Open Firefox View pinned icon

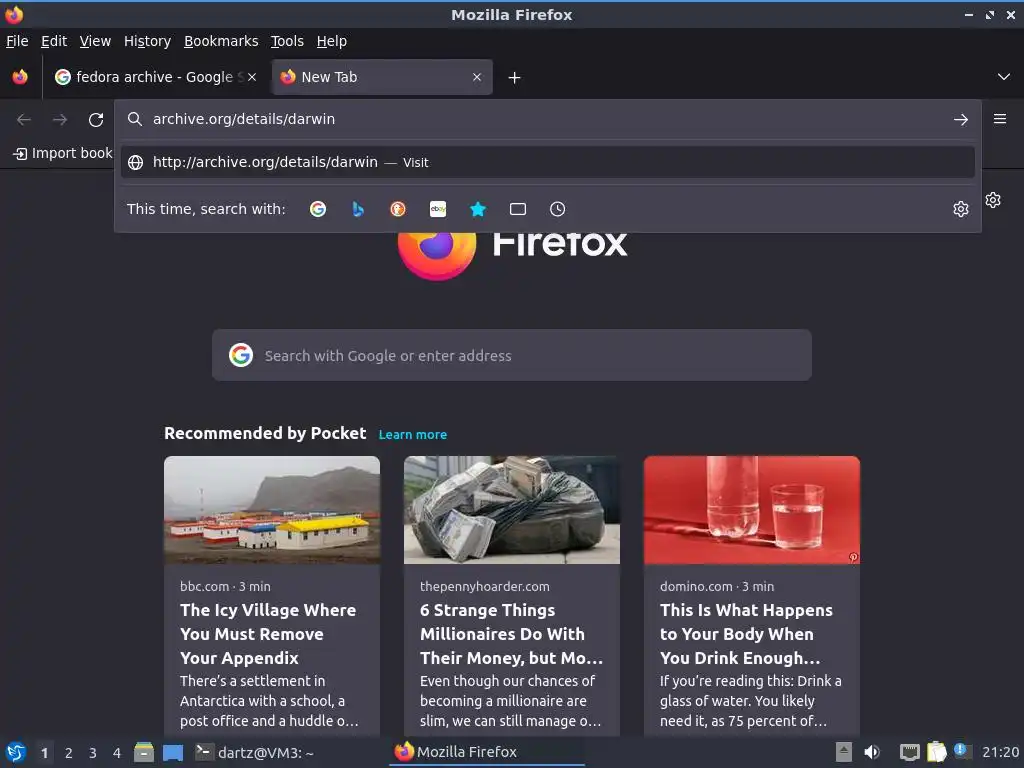coord(20,77)
